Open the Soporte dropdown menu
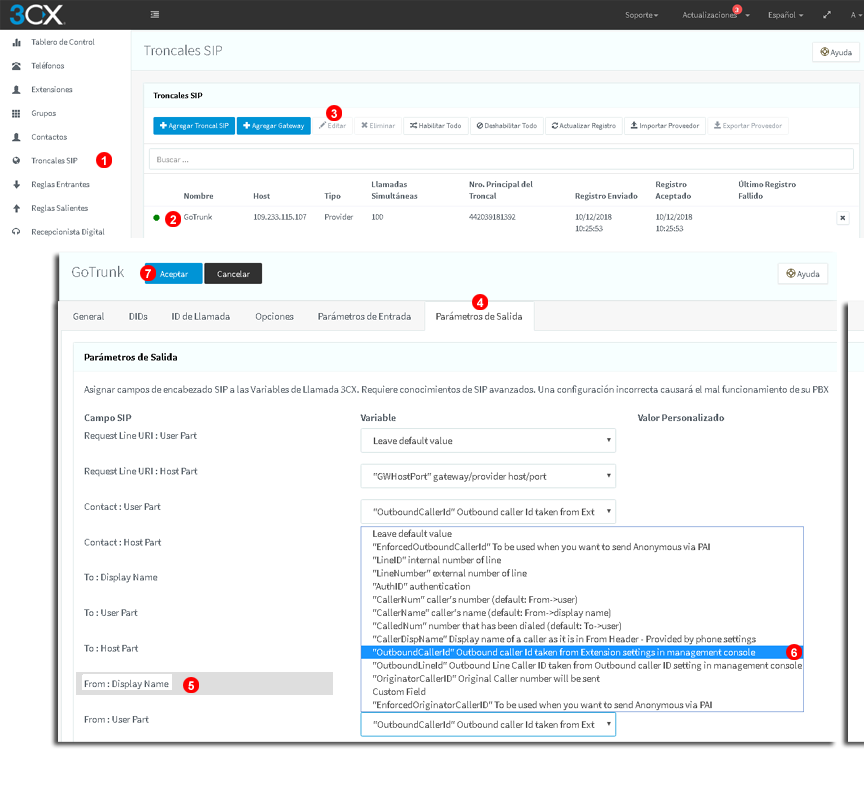Screen dimensions: 864x800 coord(641,15)
